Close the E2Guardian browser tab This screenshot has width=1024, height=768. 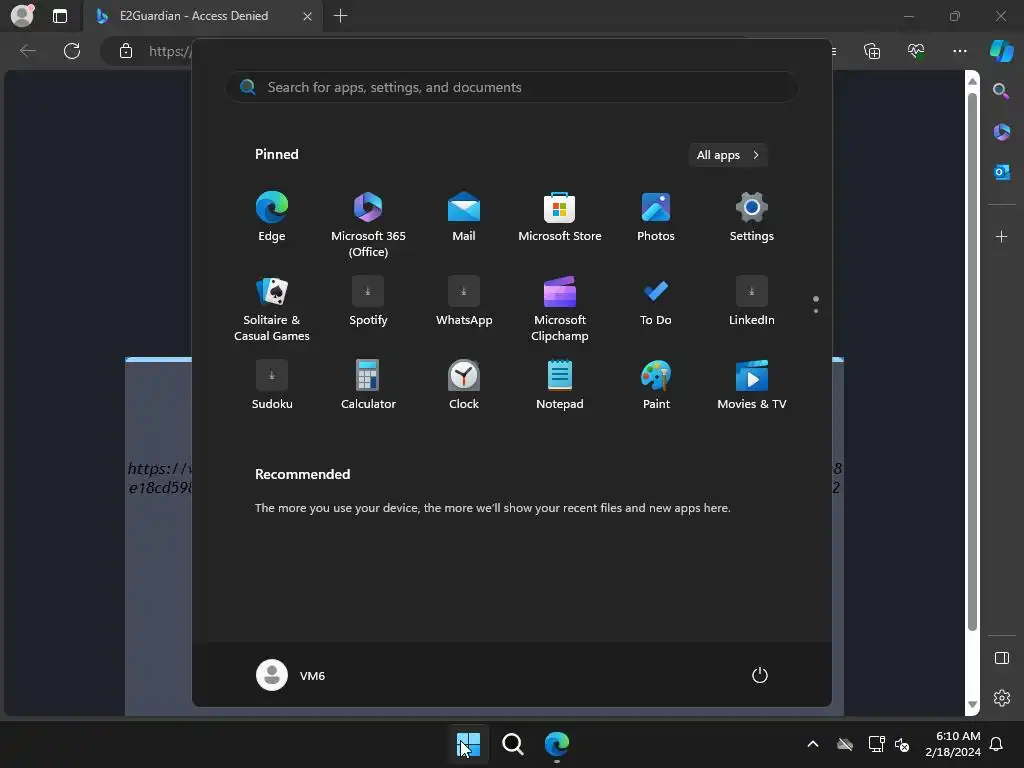coord(307,16)
